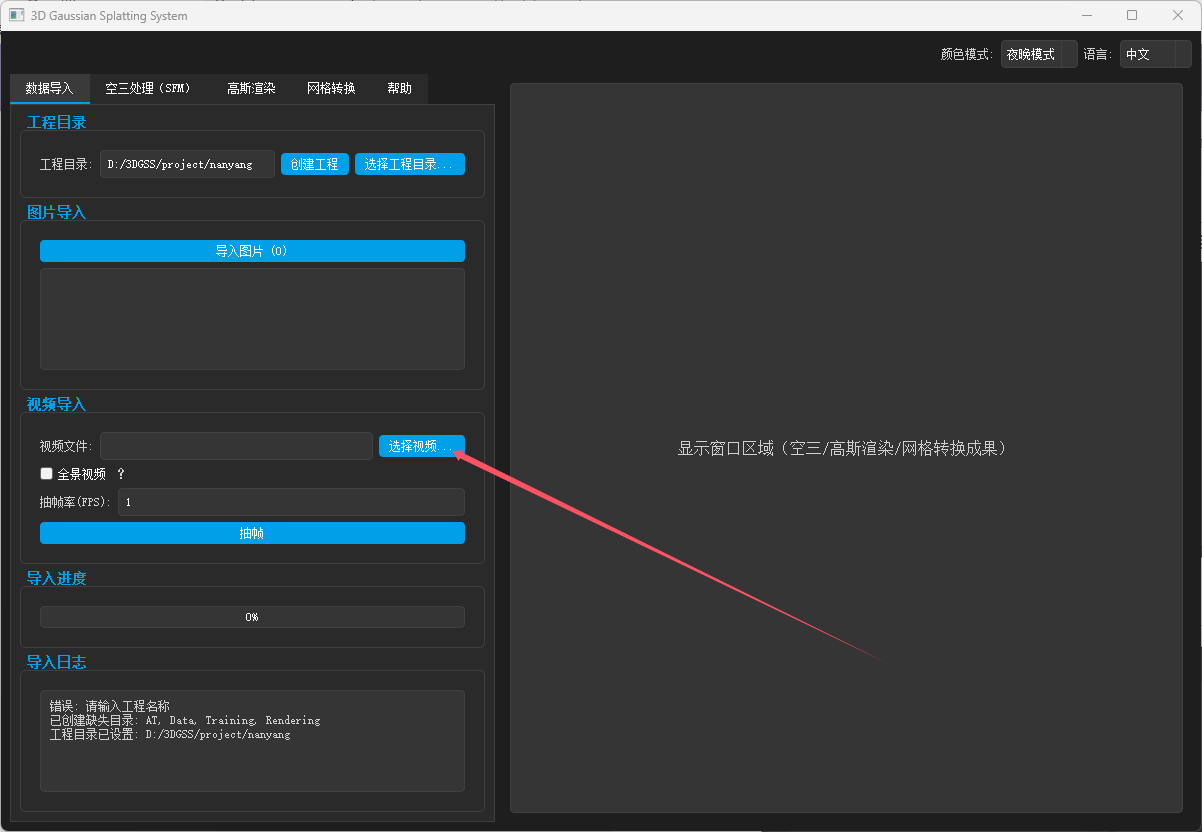The image size is (1202, 832).
Task: Open the 空三处理 (SFM) tab
Action: click(148, 88)
